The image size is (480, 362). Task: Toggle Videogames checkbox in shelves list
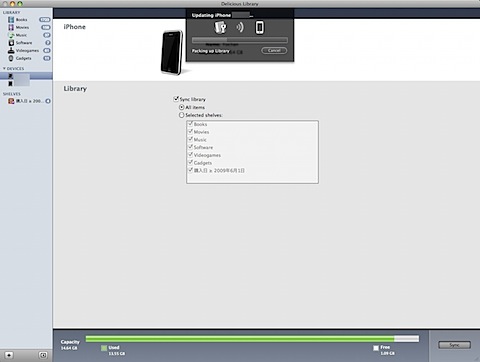coord(191,155)
